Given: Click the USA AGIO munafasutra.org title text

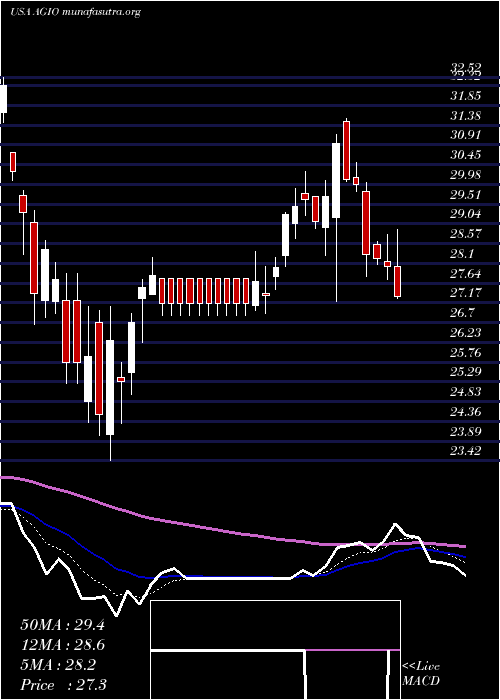Looking at the screenshot, I should coord(75,12).
